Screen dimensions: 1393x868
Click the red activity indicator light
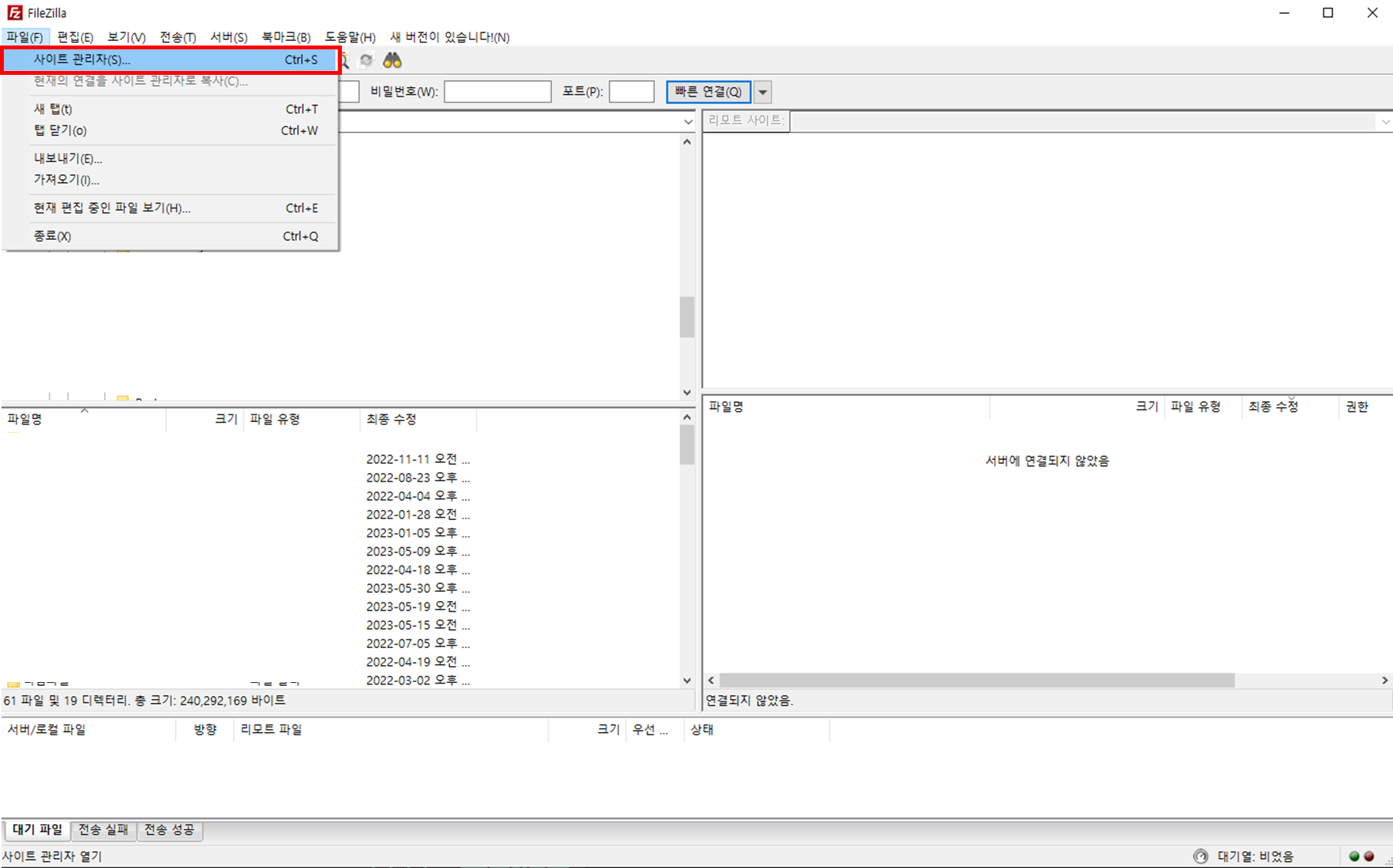[x=1369, y=856]
